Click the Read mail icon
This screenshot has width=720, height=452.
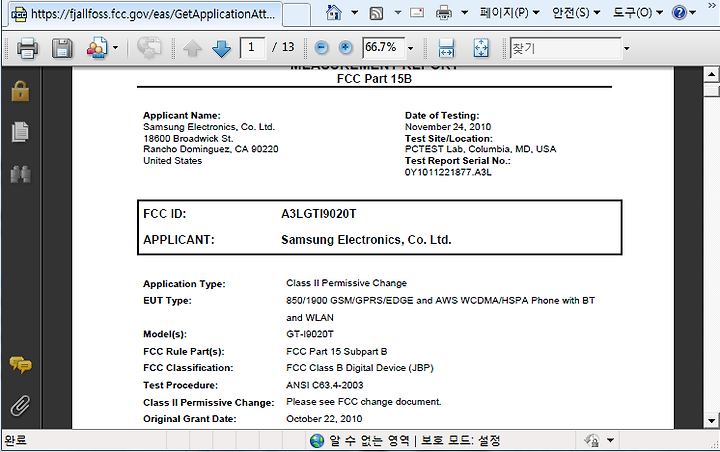(417, 13)
